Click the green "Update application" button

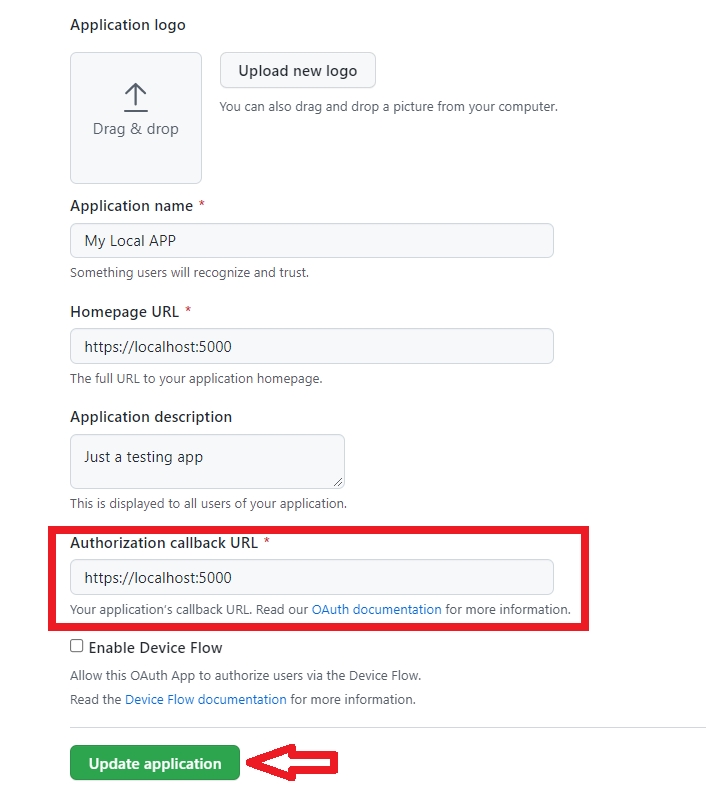tap(155, 763)
